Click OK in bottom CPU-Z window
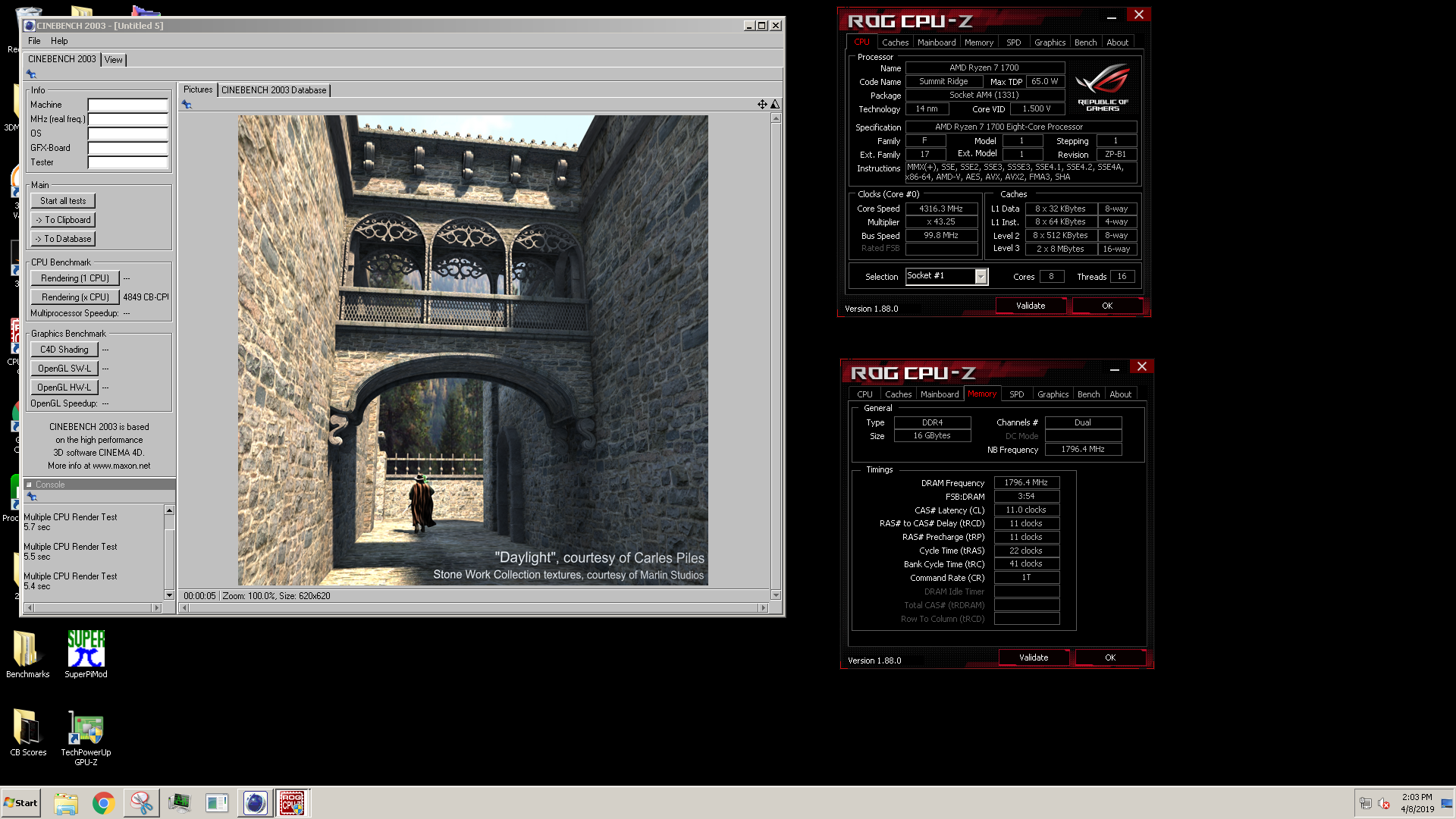Screen dimensions: 1456x819 pyautogui.click(x=1110, y=657)
